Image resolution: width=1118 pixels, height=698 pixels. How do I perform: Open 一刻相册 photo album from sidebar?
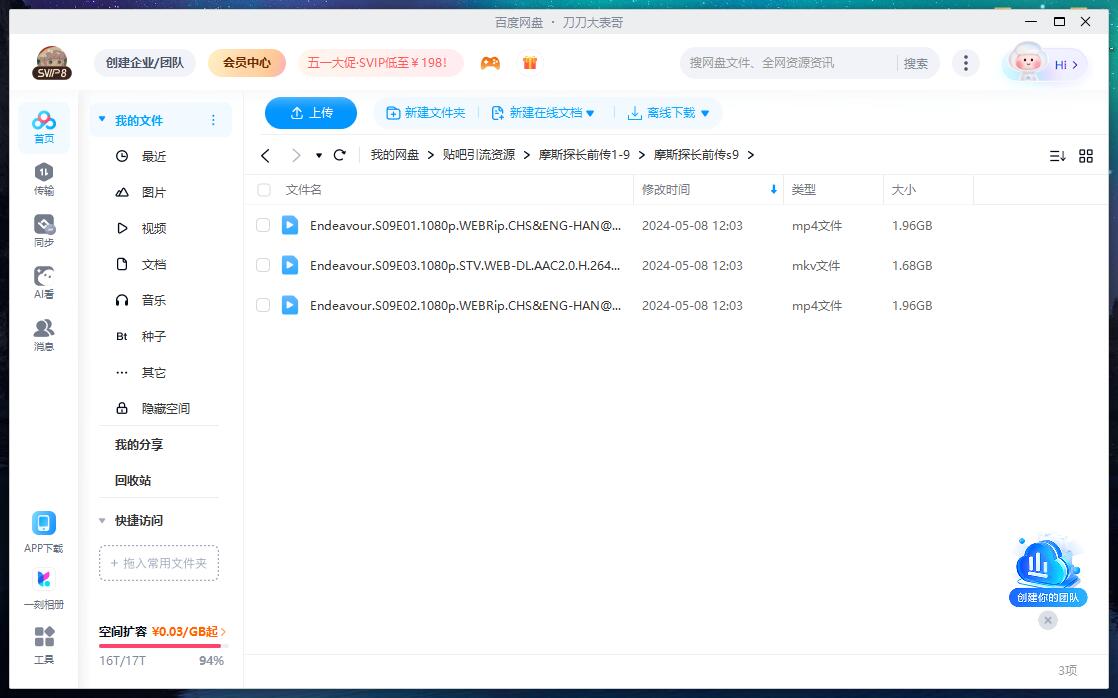(x=43, y=586)
